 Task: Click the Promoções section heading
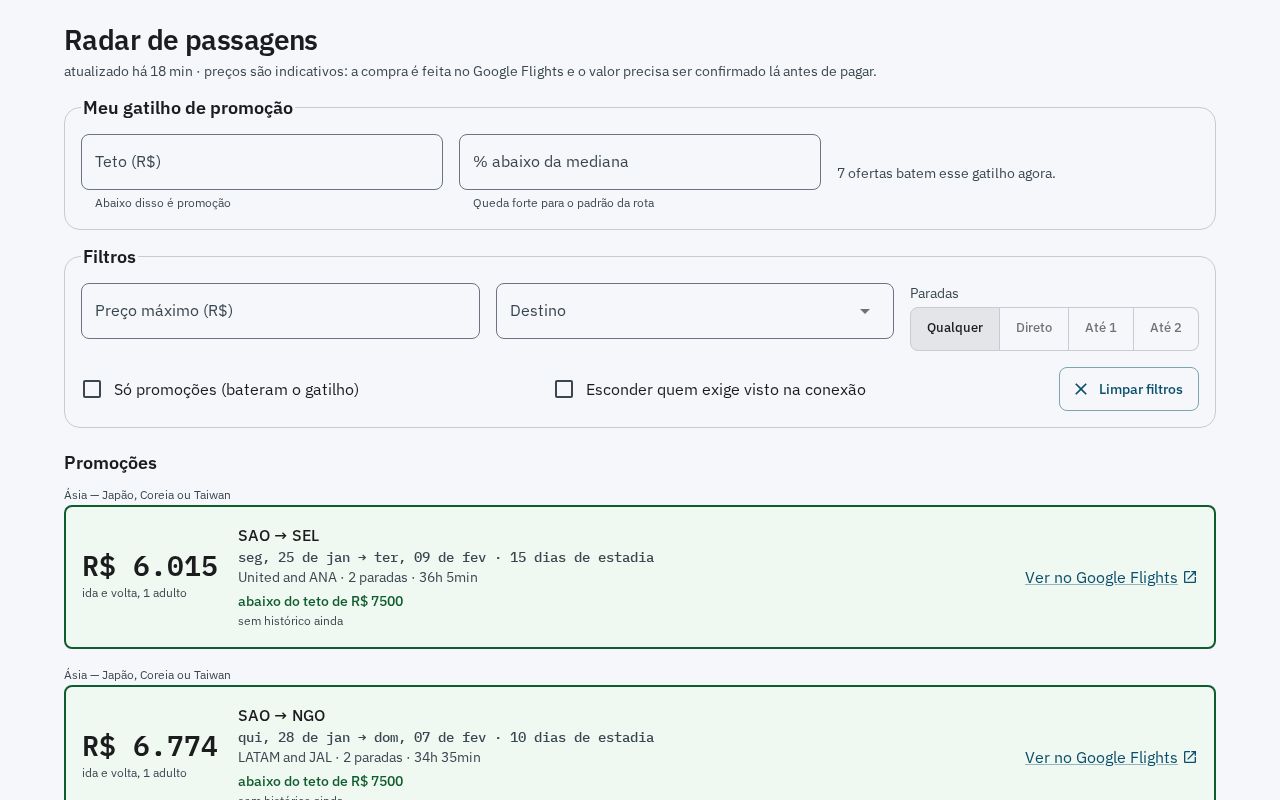[x=110, y=463]
